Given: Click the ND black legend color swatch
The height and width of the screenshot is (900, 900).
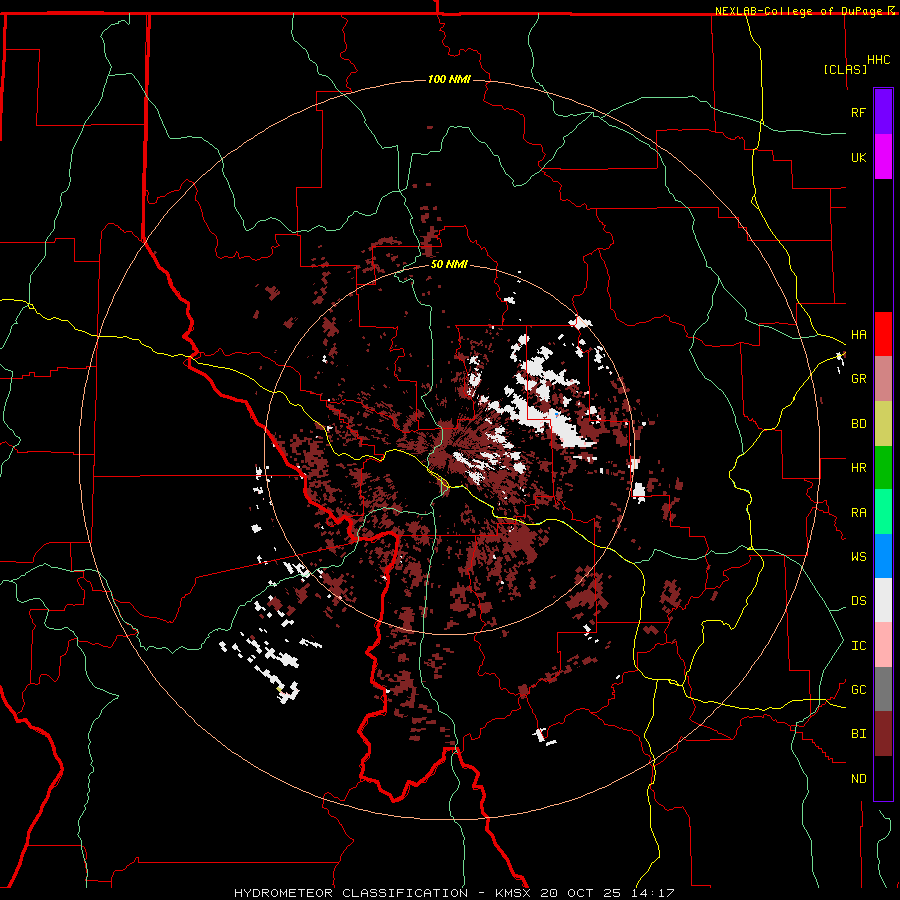Looking at the screenshot, I should coord(883,778).
